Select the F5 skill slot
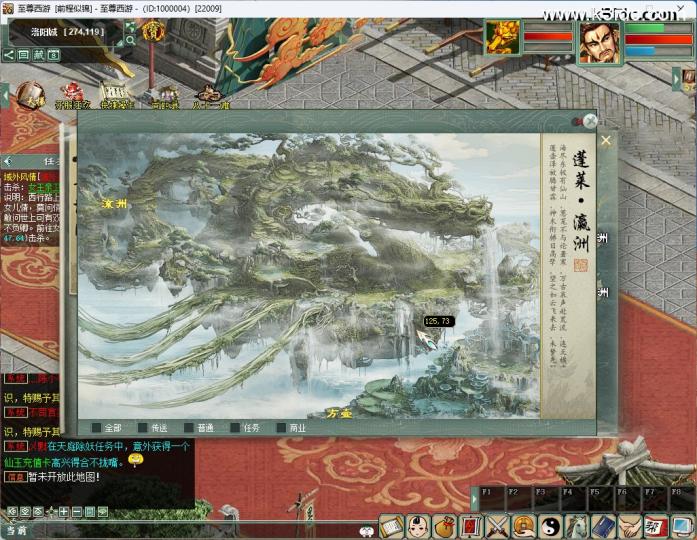This screenshot has height=540, width=697. 601,500
